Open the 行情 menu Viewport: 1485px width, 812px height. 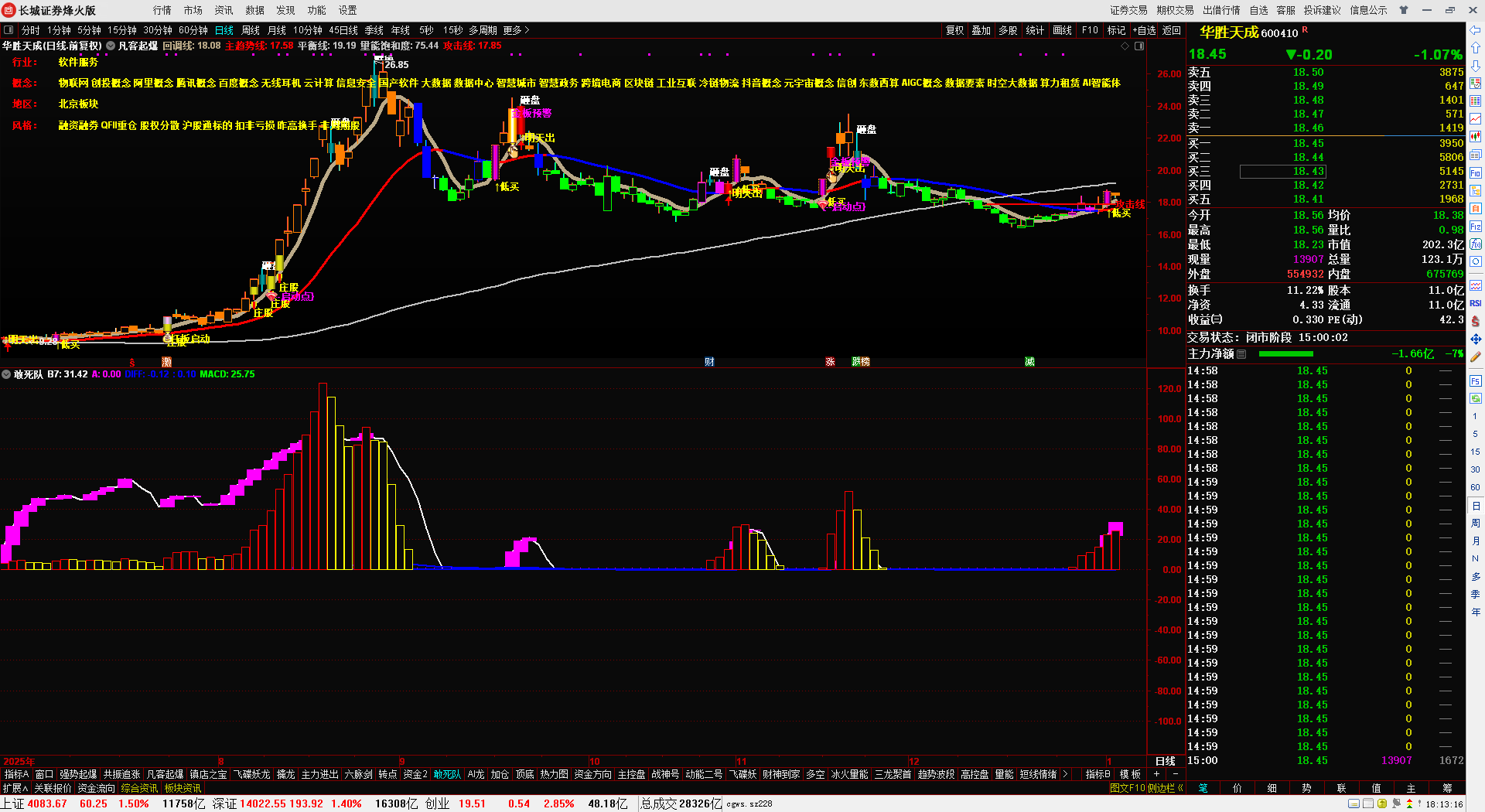pyautogui.click(x=162, y=10)
